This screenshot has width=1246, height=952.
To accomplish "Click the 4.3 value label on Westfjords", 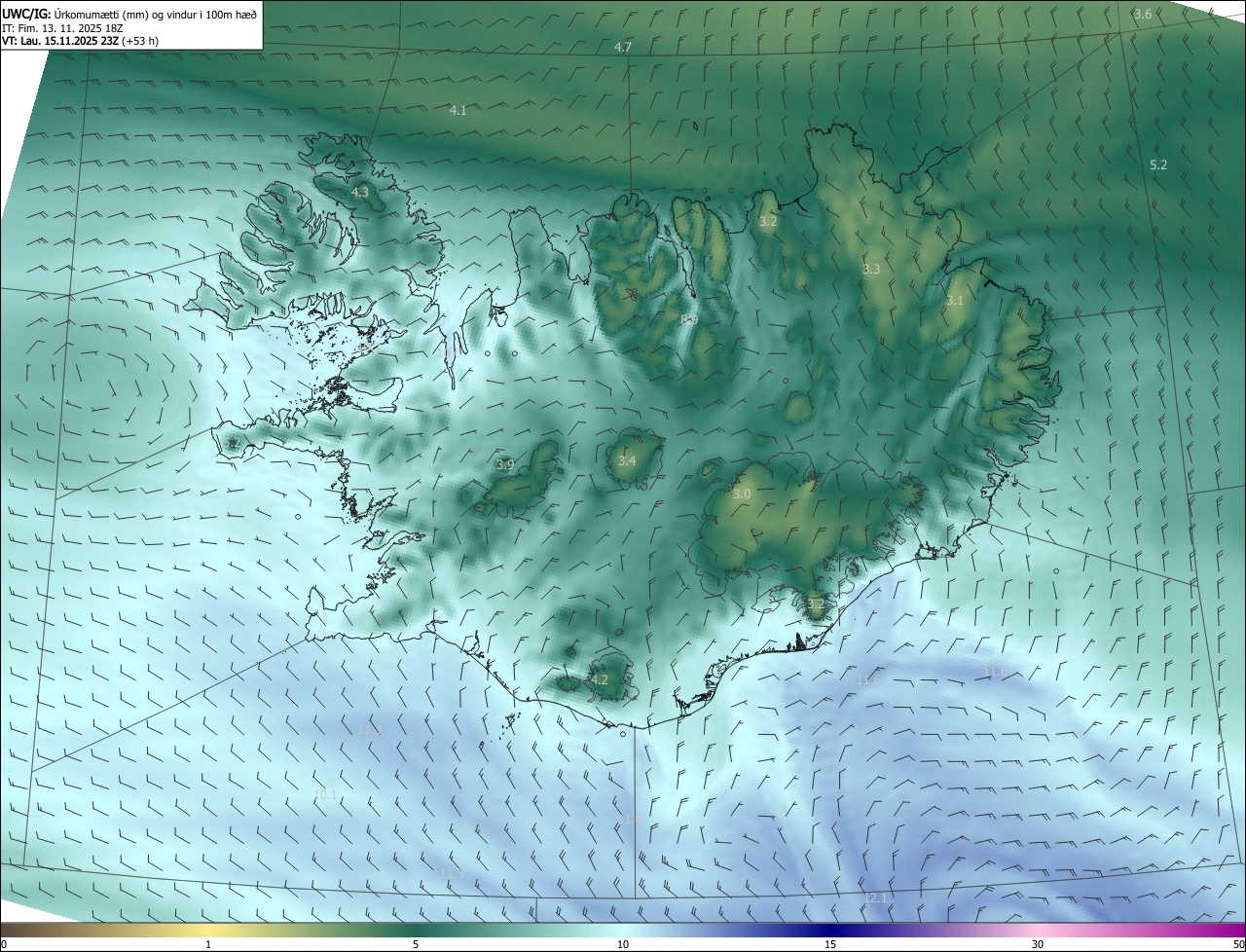I will pos(360,193).
